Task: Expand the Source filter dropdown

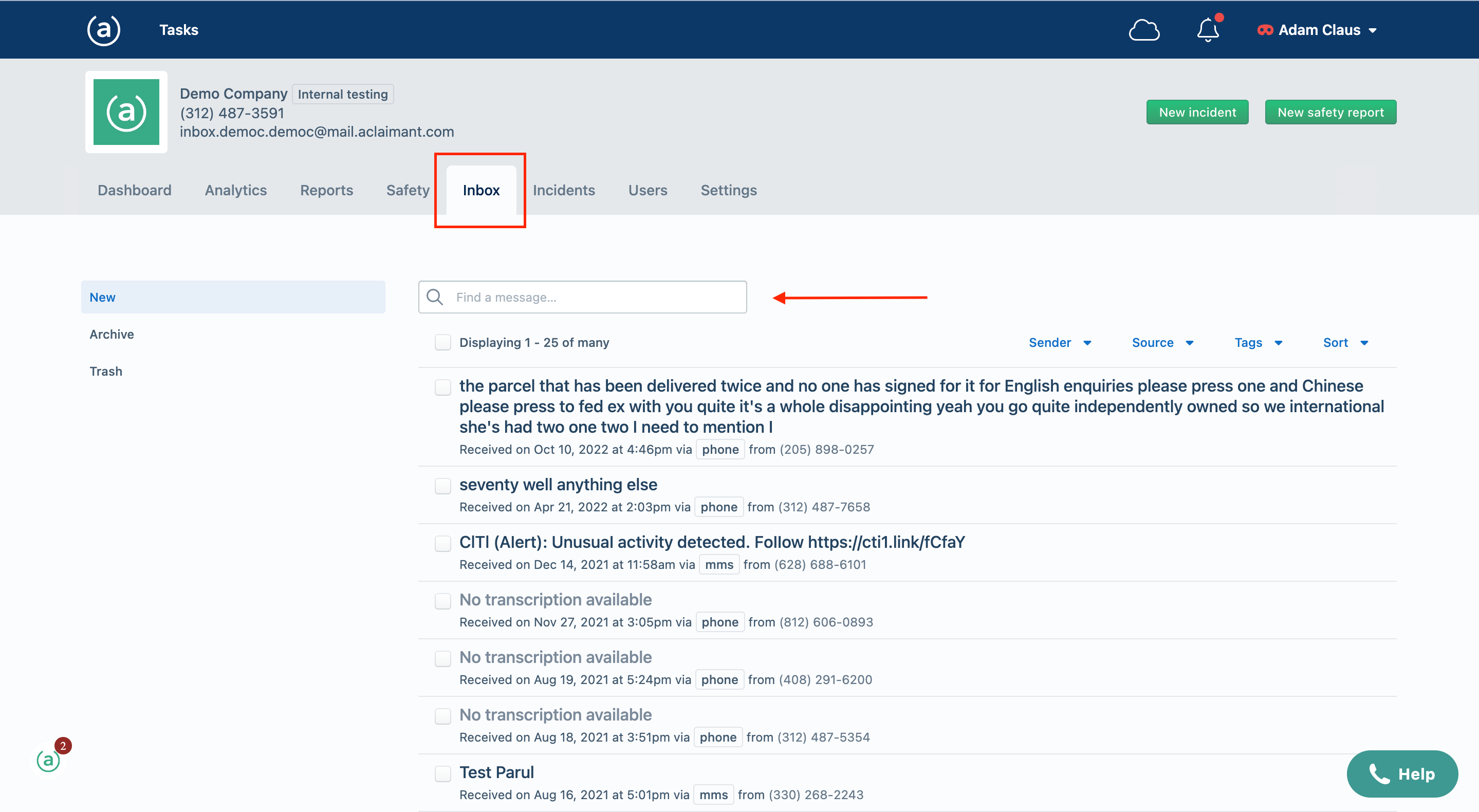Action: pyautogui.click(x=1162, y=342)
